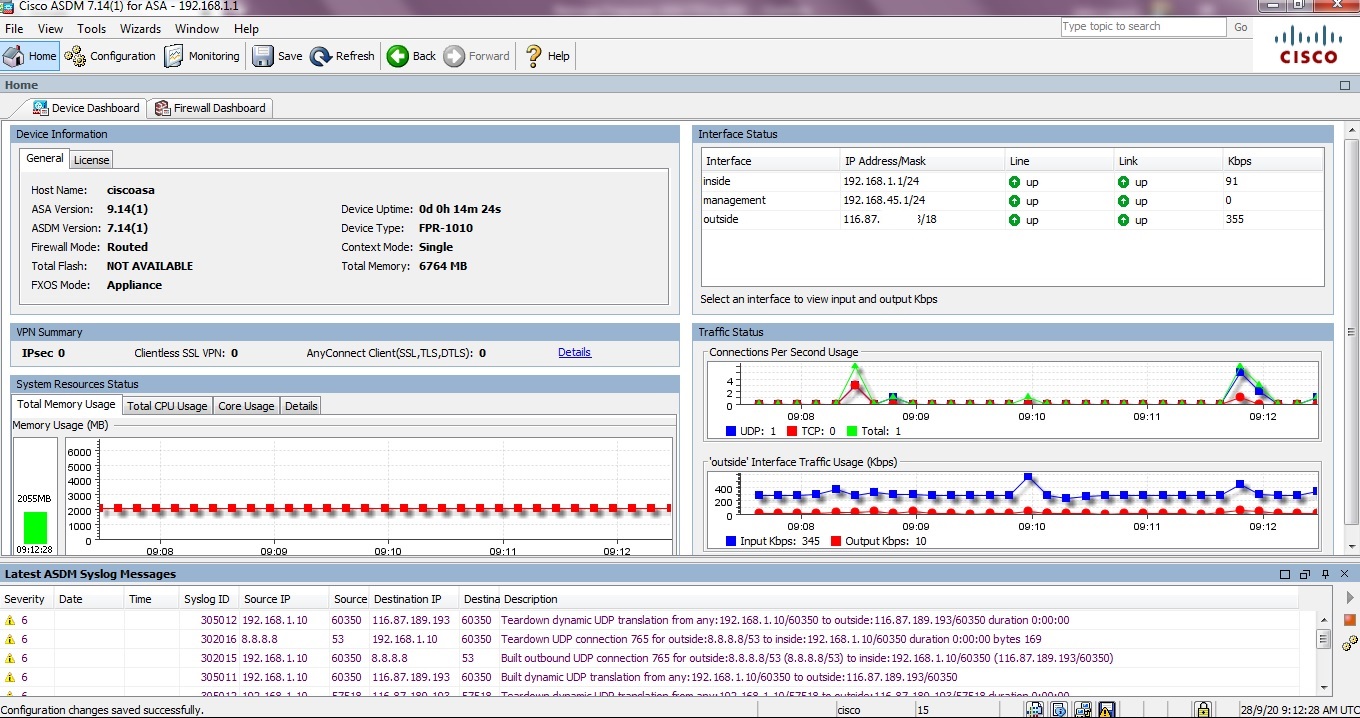The height and width of the screenshot is (718, 1360).
Task: Click the VPN Summary Details link
Action: tap(574, 352)
